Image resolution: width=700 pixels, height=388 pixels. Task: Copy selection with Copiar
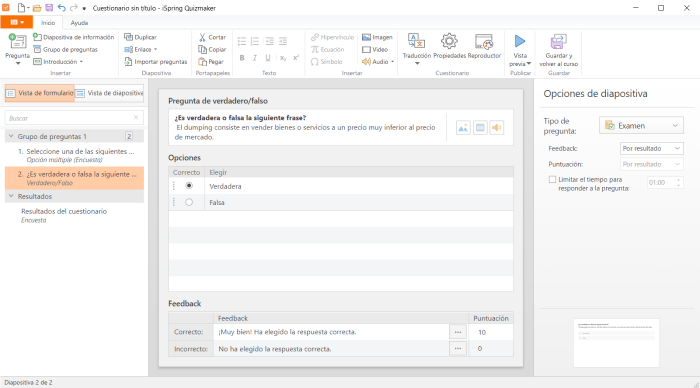tap(212, 49)
